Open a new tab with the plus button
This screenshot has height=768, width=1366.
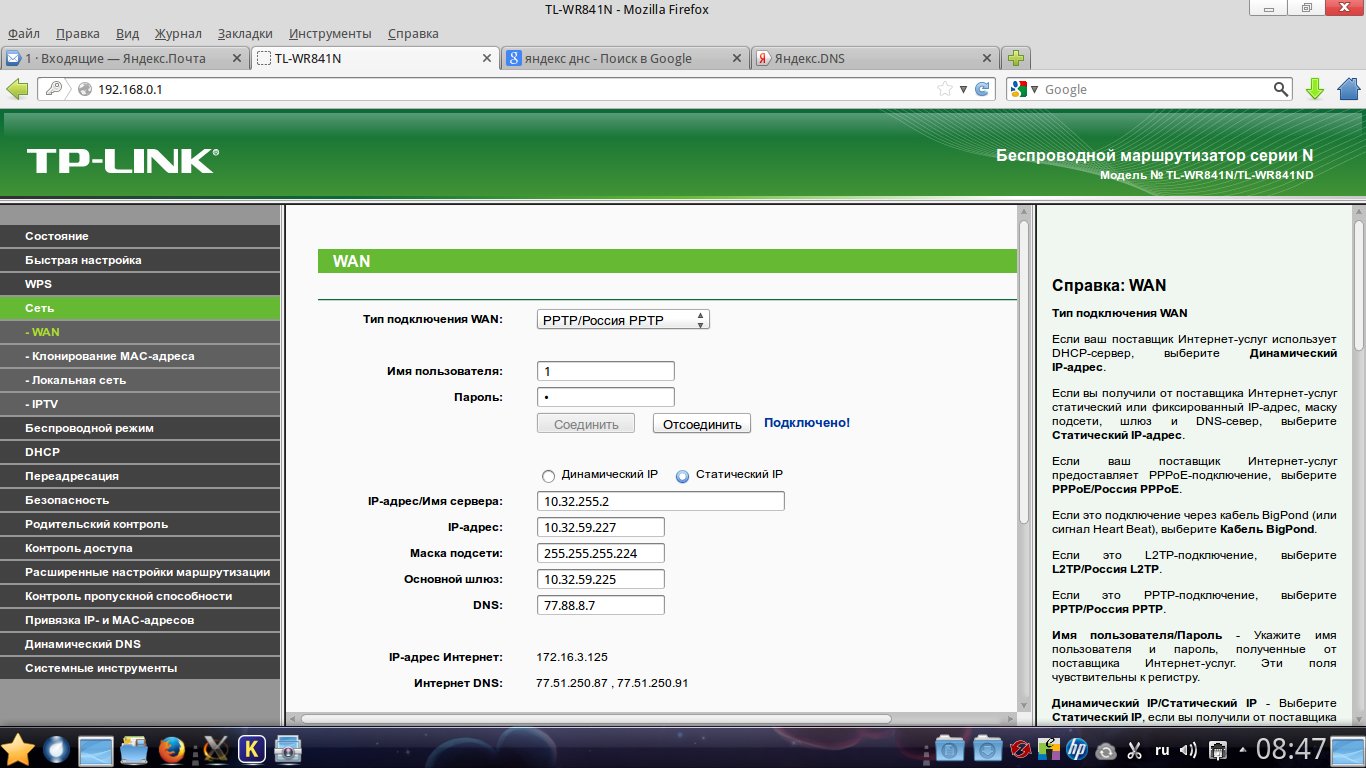[x=1016, y=58]
